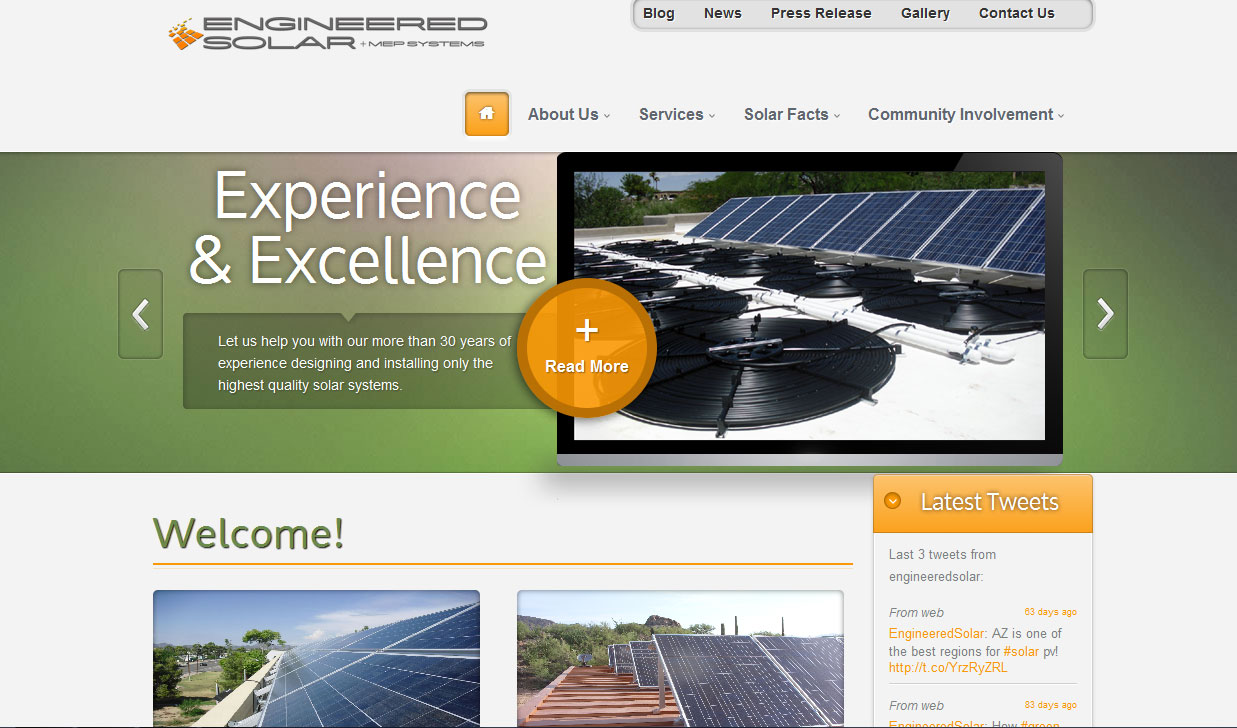Viewport: 1237px width, 728px height.
Task: Click the rooftop solar panel slide image
Action: point(809,305)
